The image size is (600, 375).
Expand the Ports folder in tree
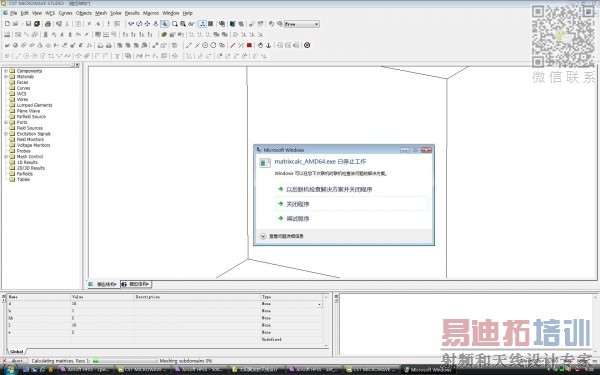[6, 122]
